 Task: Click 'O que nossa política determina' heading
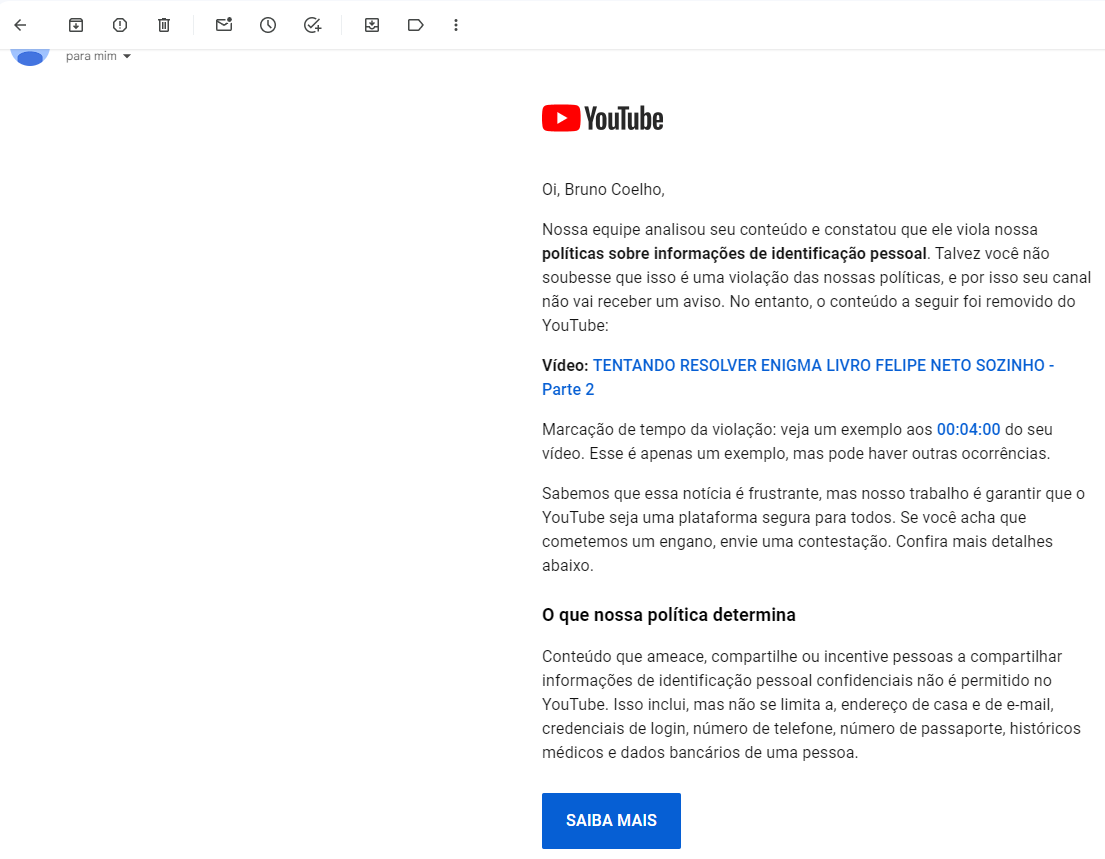(x=668, y=614)
